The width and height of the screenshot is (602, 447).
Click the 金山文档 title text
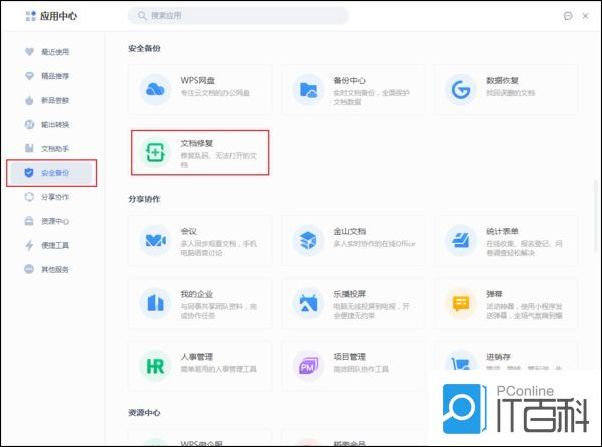(349, 231)
